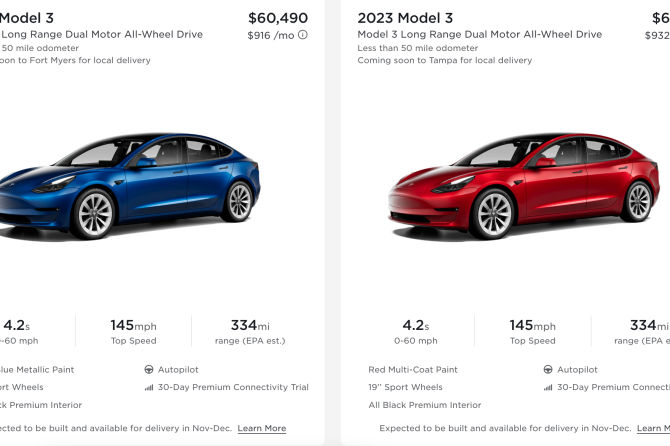Click the $60,490 price
The height and width of the screenshot is (446, 670).
277,18
